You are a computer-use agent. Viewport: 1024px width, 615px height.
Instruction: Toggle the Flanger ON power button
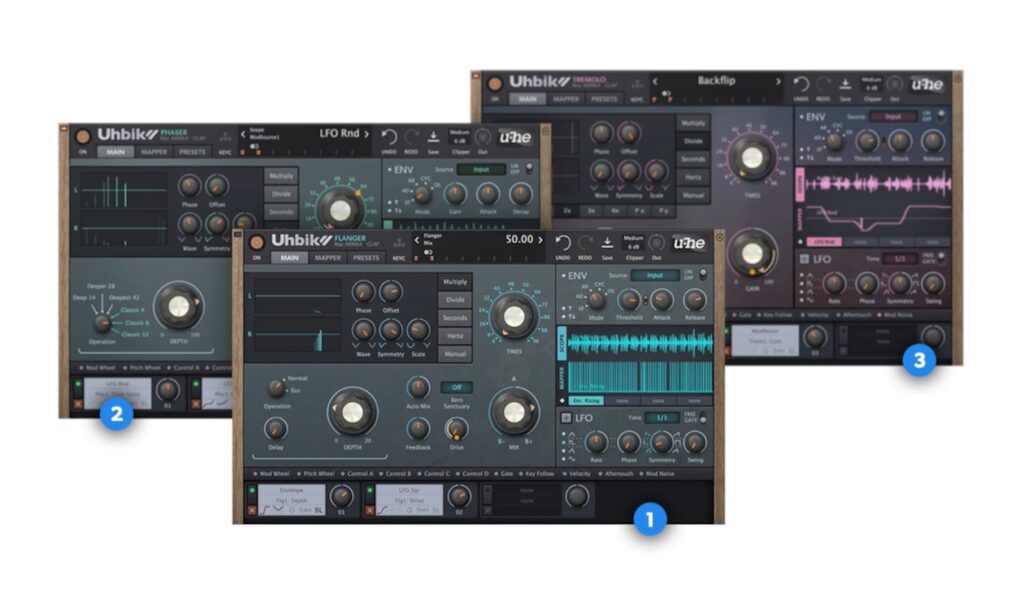coord(255,243)
